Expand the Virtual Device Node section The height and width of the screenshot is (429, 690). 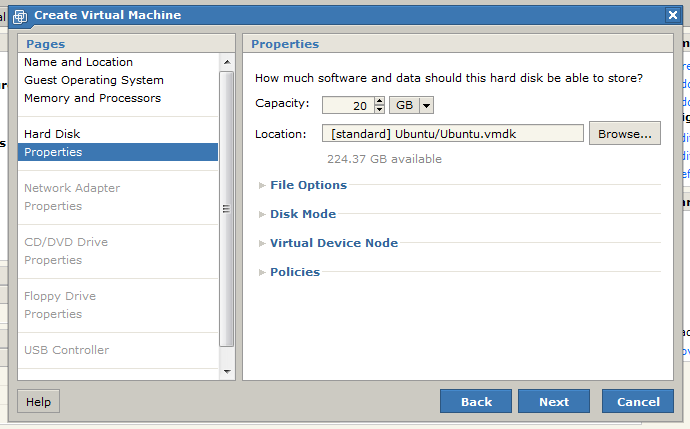pyautogui.click(x=333, y=243)
